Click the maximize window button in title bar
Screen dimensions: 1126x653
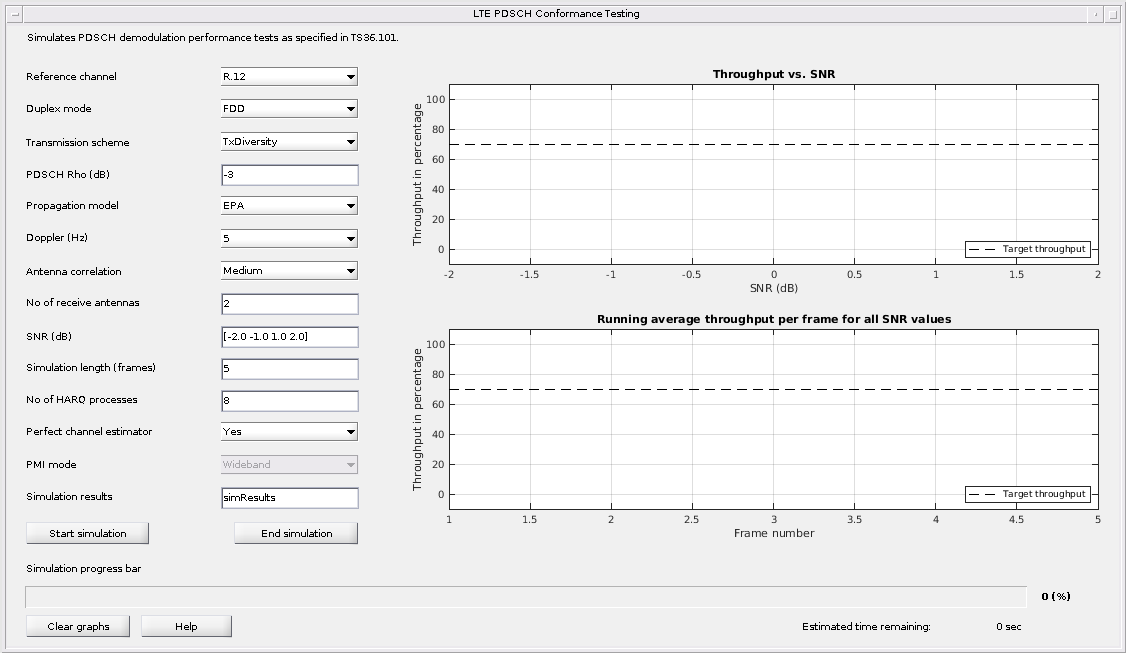click(x=1112, y=14)
